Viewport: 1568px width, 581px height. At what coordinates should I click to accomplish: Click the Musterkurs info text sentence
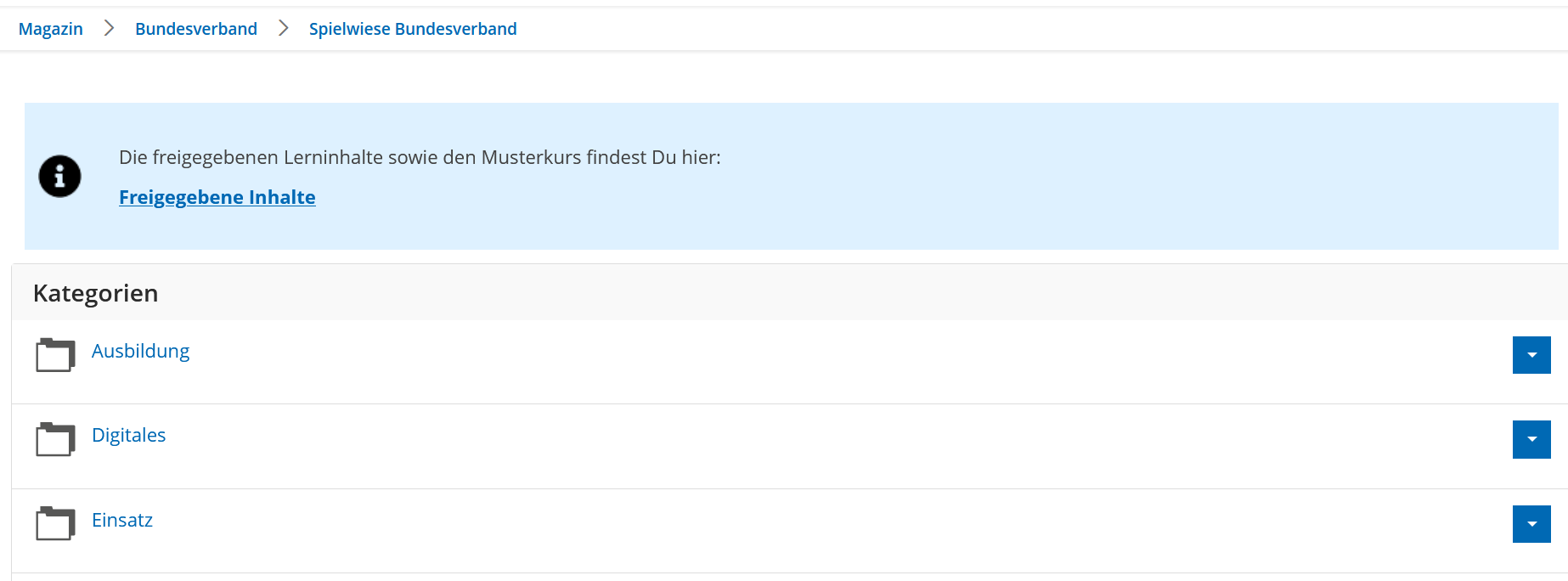tap(419, 157)
